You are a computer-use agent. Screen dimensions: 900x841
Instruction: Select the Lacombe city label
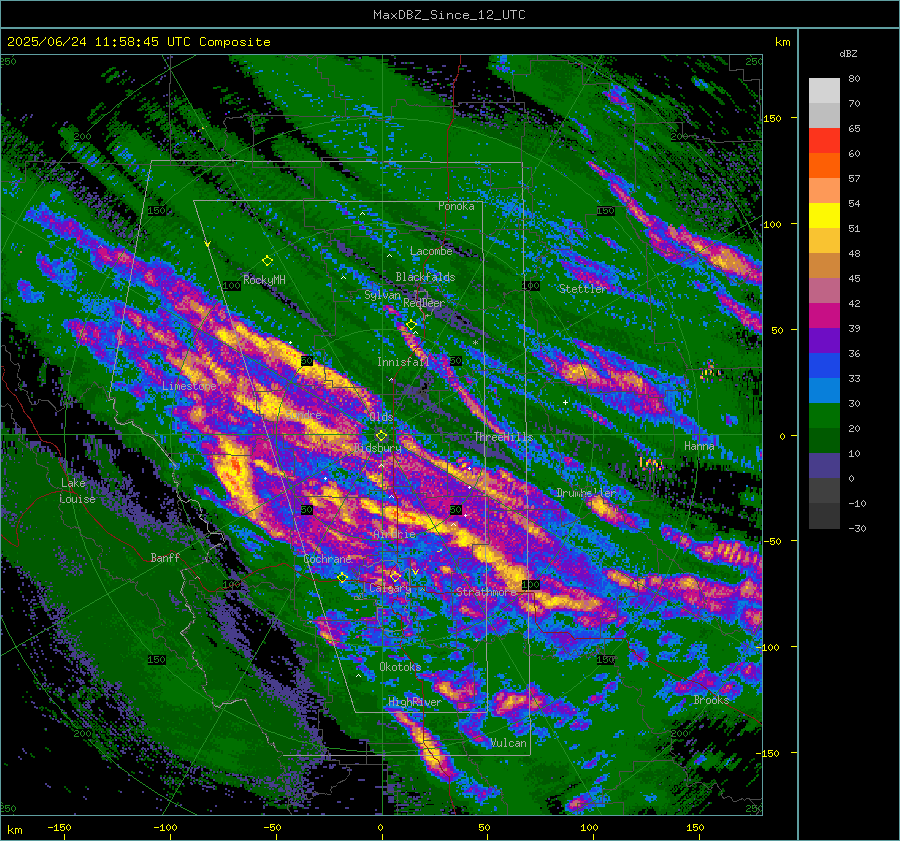[x=431, y=251]
